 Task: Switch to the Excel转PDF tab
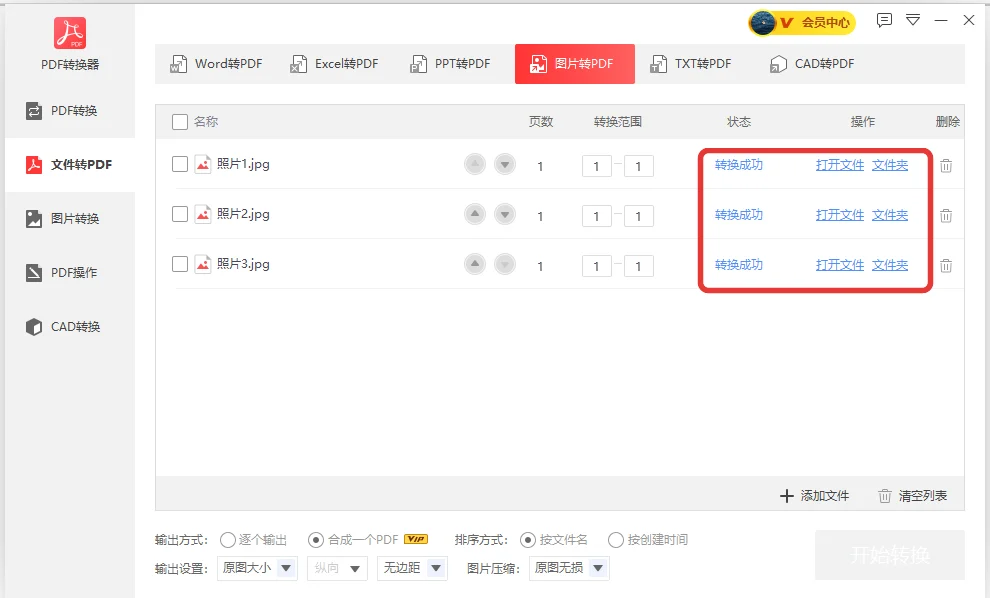click(334, 64)
